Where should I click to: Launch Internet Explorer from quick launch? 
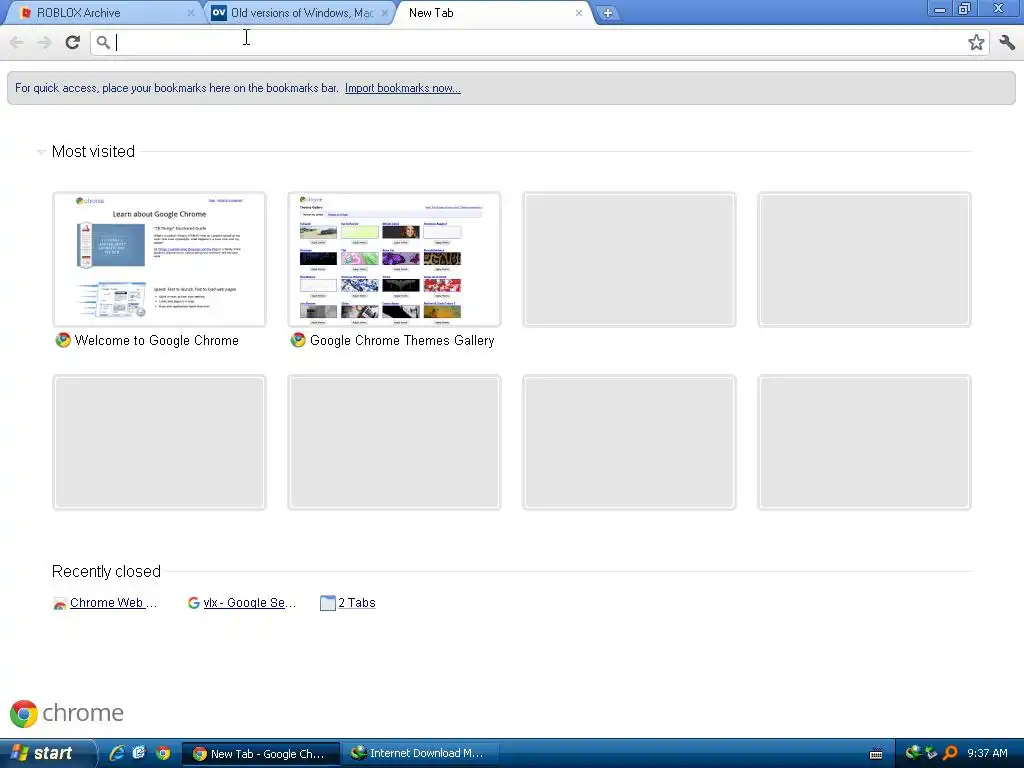point(118,753)
